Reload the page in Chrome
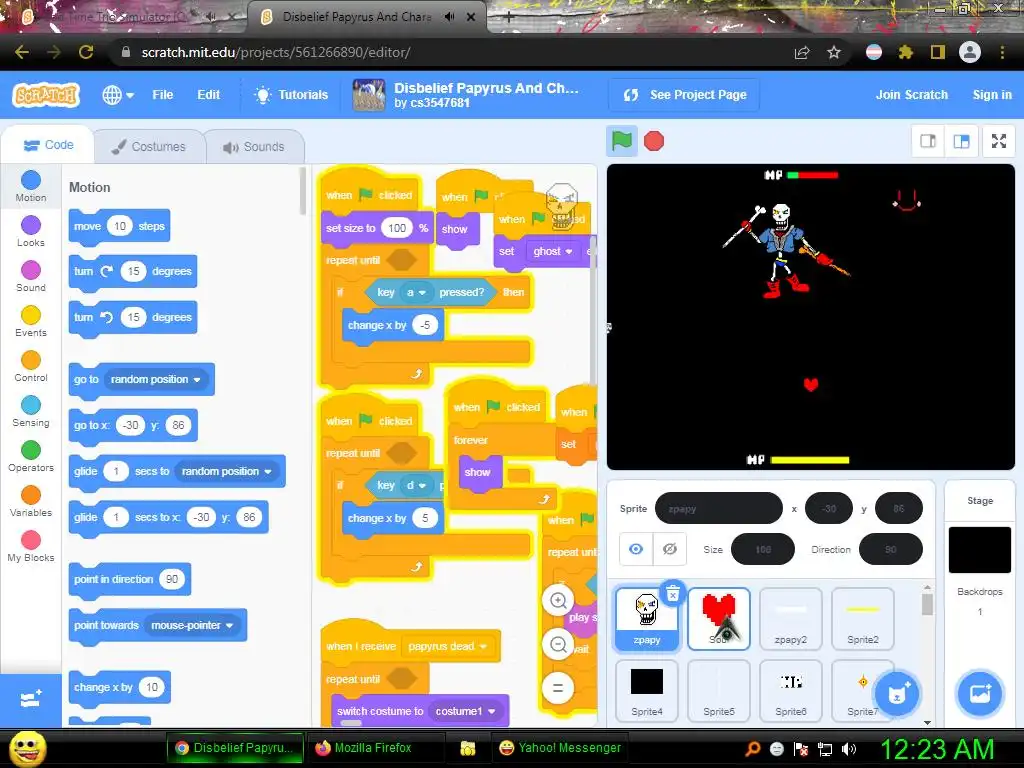Image resolution: width=1024 pixels, height=768 pixels. tap(86, 52)
